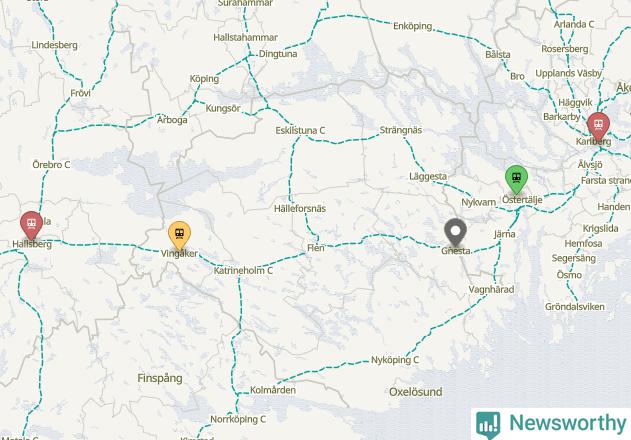Select the Vagnhärad station label
Screen dimensions: 631x440
click(491, 289)
